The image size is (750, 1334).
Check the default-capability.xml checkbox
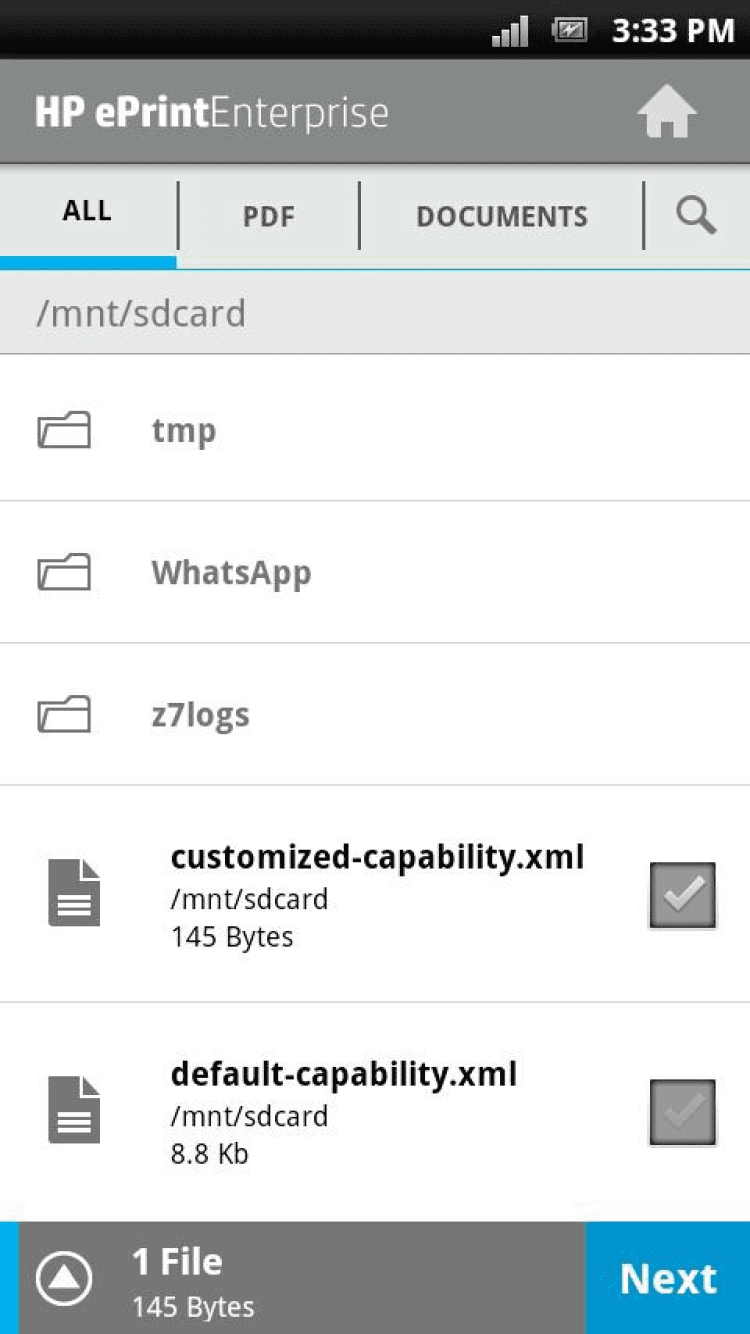(x=682, y=1111)
